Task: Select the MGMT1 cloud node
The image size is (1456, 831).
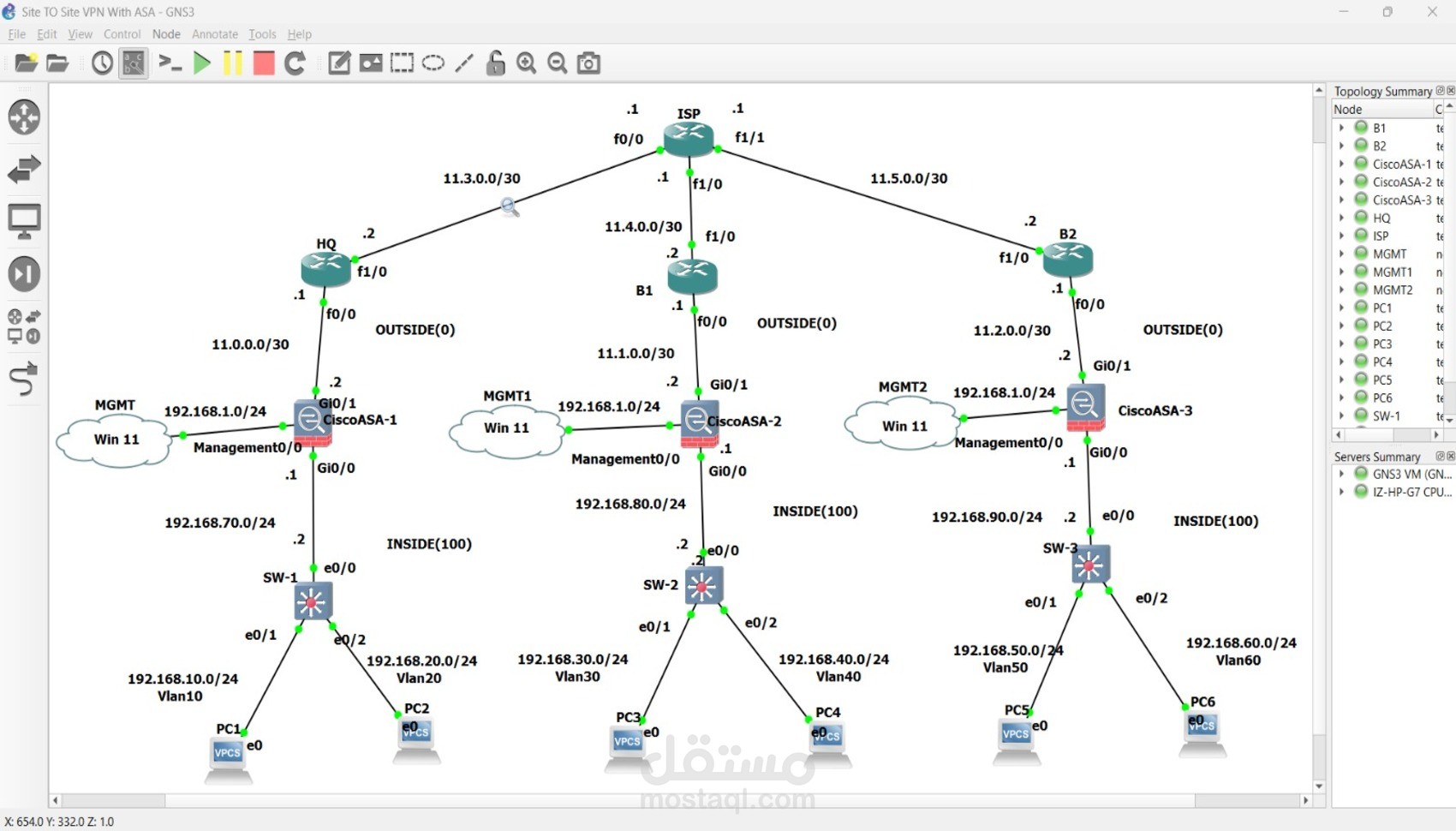Action: (508, 433)
